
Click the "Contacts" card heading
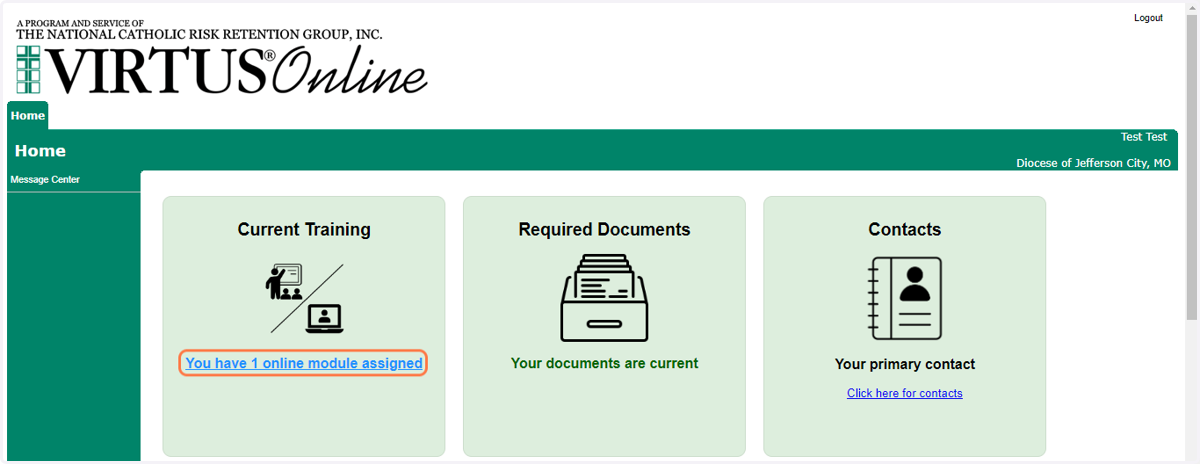point(905,229)
